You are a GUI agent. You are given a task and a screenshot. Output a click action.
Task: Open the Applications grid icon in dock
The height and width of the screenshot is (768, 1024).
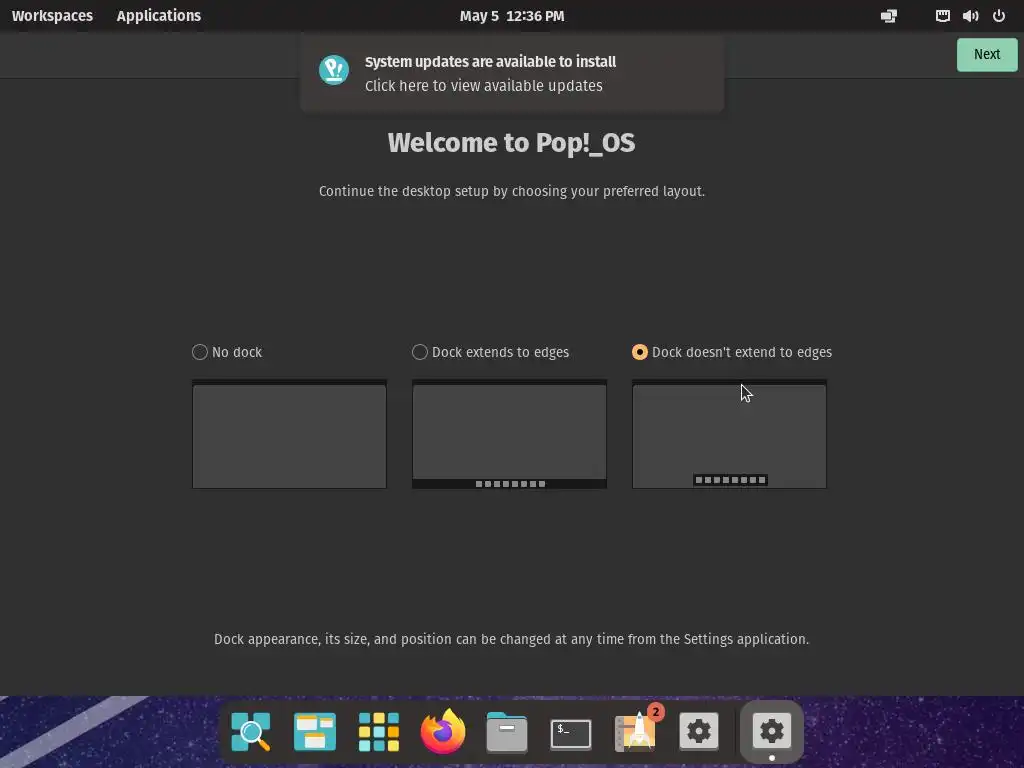click(x=379, y=732)
